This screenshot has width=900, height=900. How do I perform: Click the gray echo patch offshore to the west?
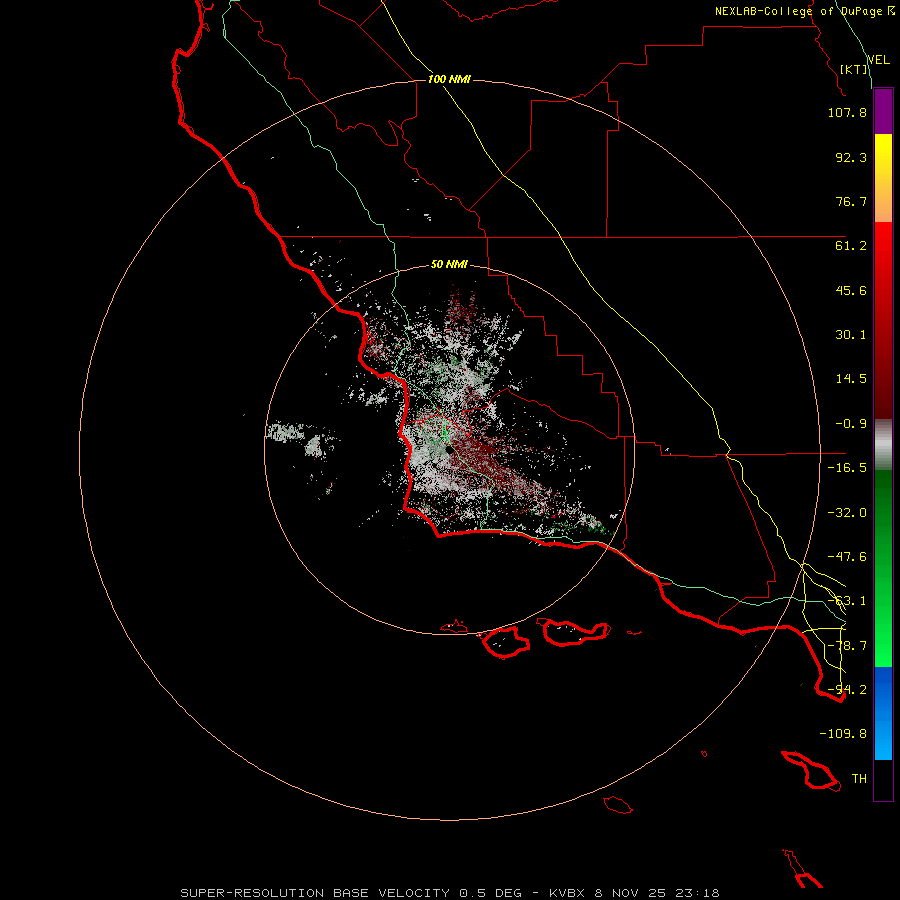tap(285, 432)
